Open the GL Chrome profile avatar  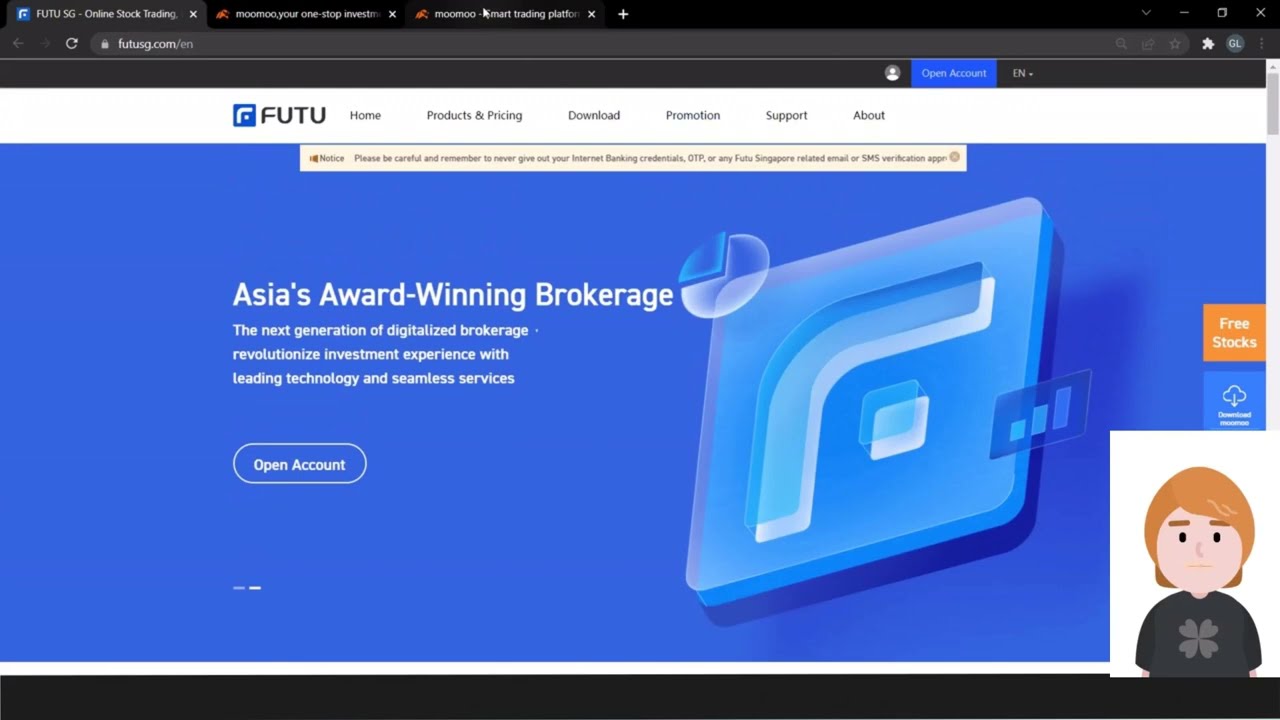[1235, 44]
